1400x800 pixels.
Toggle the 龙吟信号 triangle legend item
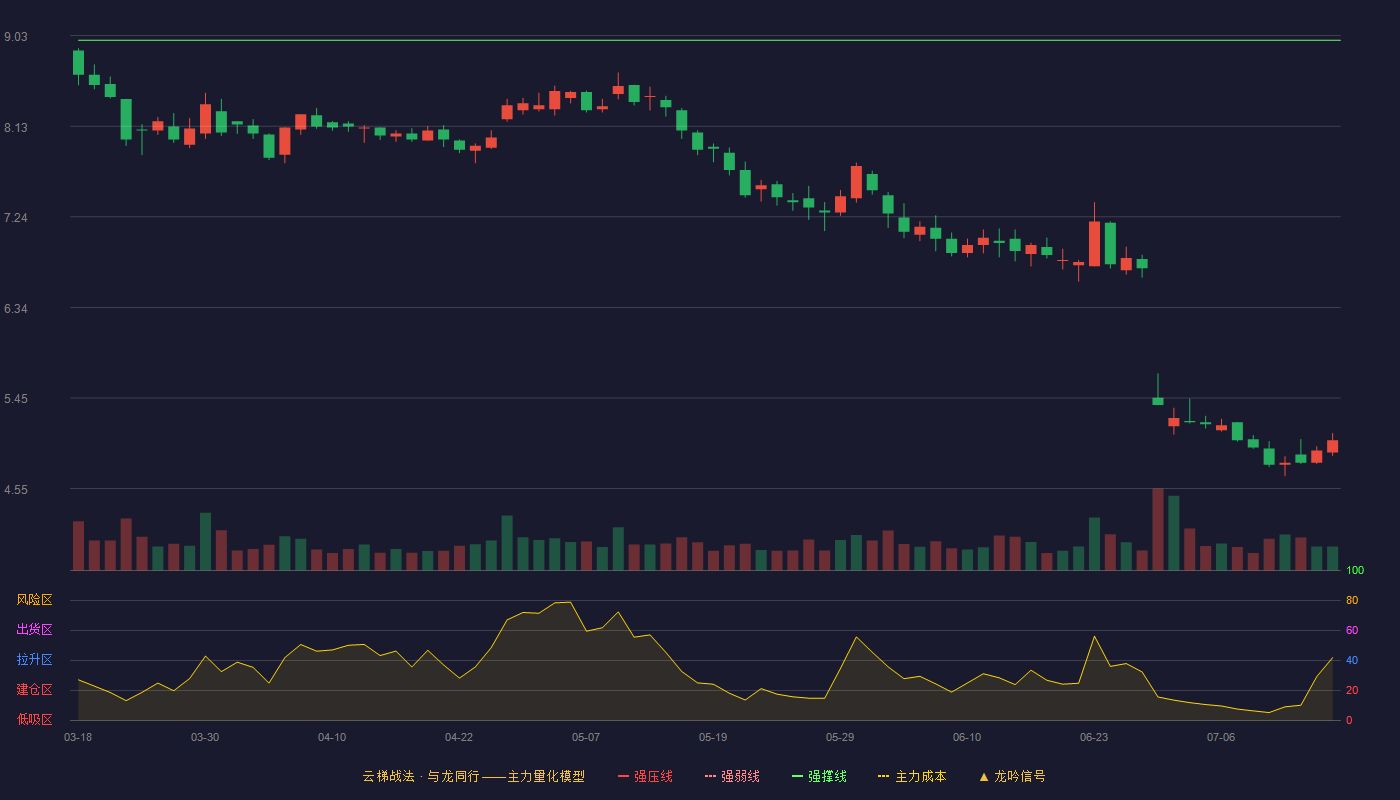(x=1012, y=776)
